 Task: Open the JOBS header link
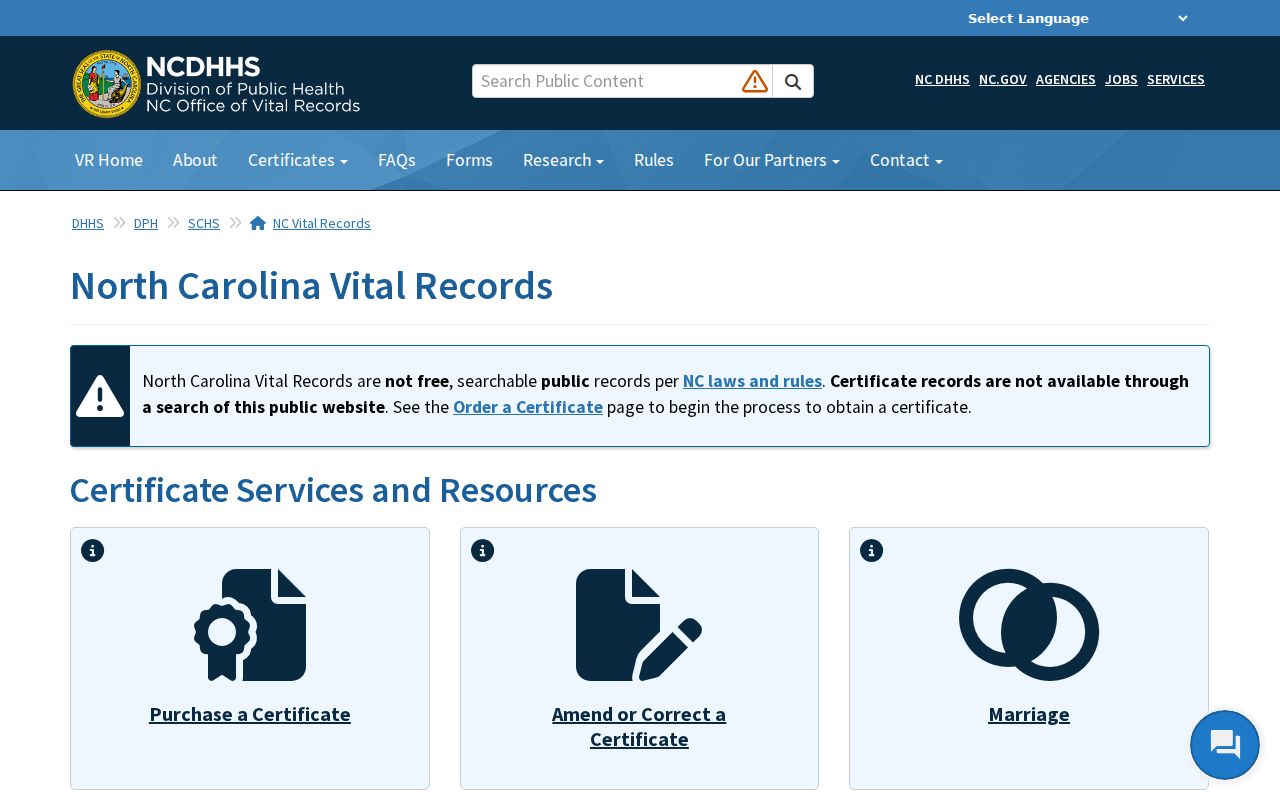[x=1121, y=79]
